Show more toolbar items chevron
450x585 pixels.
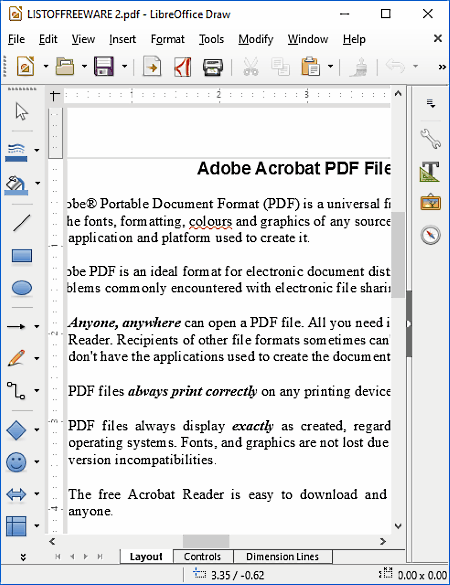click(442, 67)
